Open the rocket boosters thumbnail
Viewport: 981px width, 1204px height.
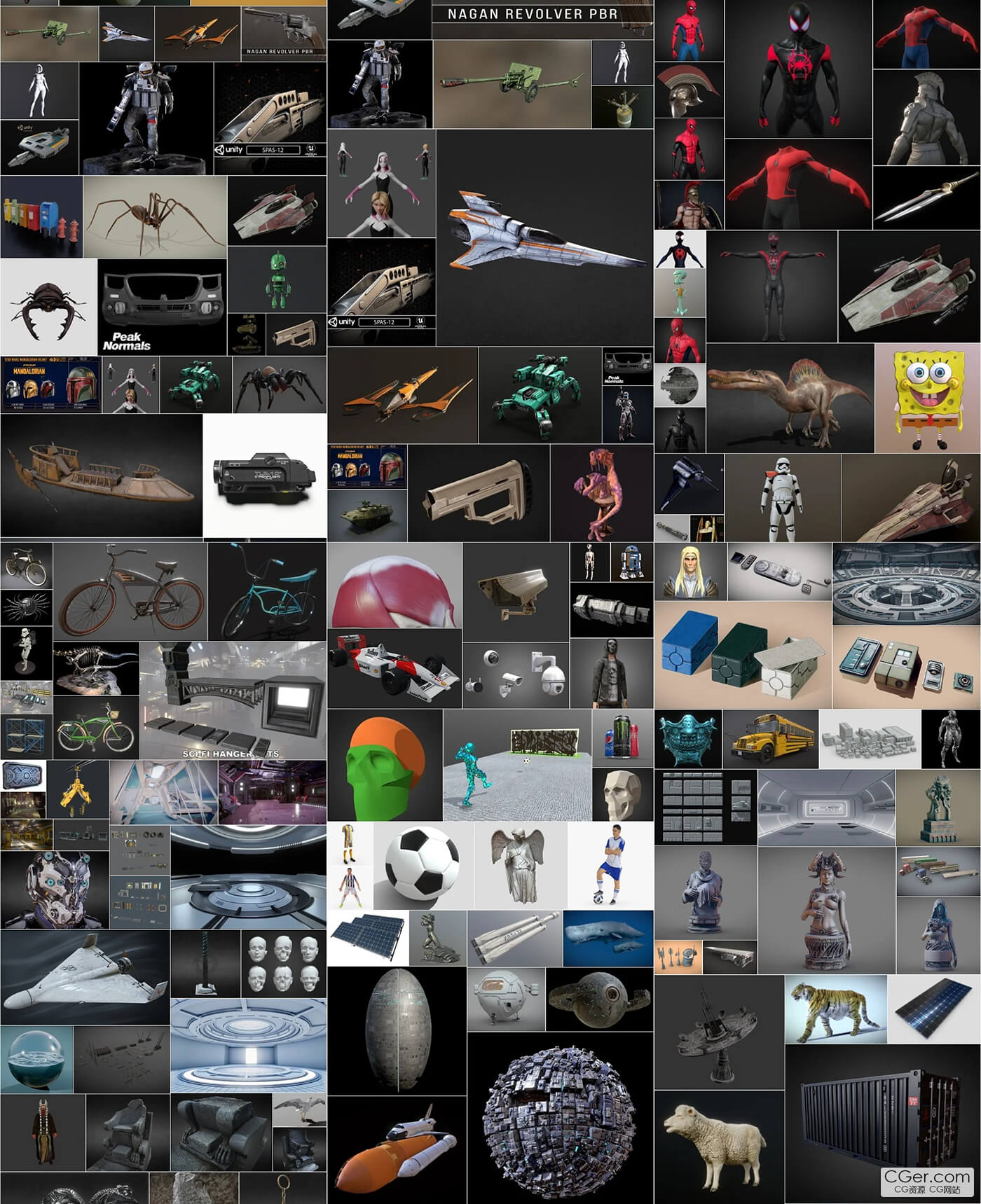pyautogui.click(x=514, y=938)
